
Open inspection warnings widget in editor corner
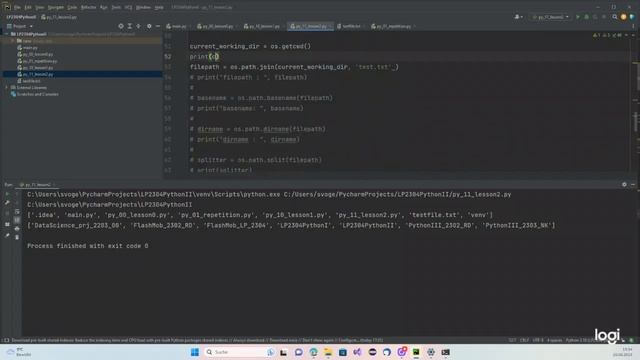[x=608, y=36]
